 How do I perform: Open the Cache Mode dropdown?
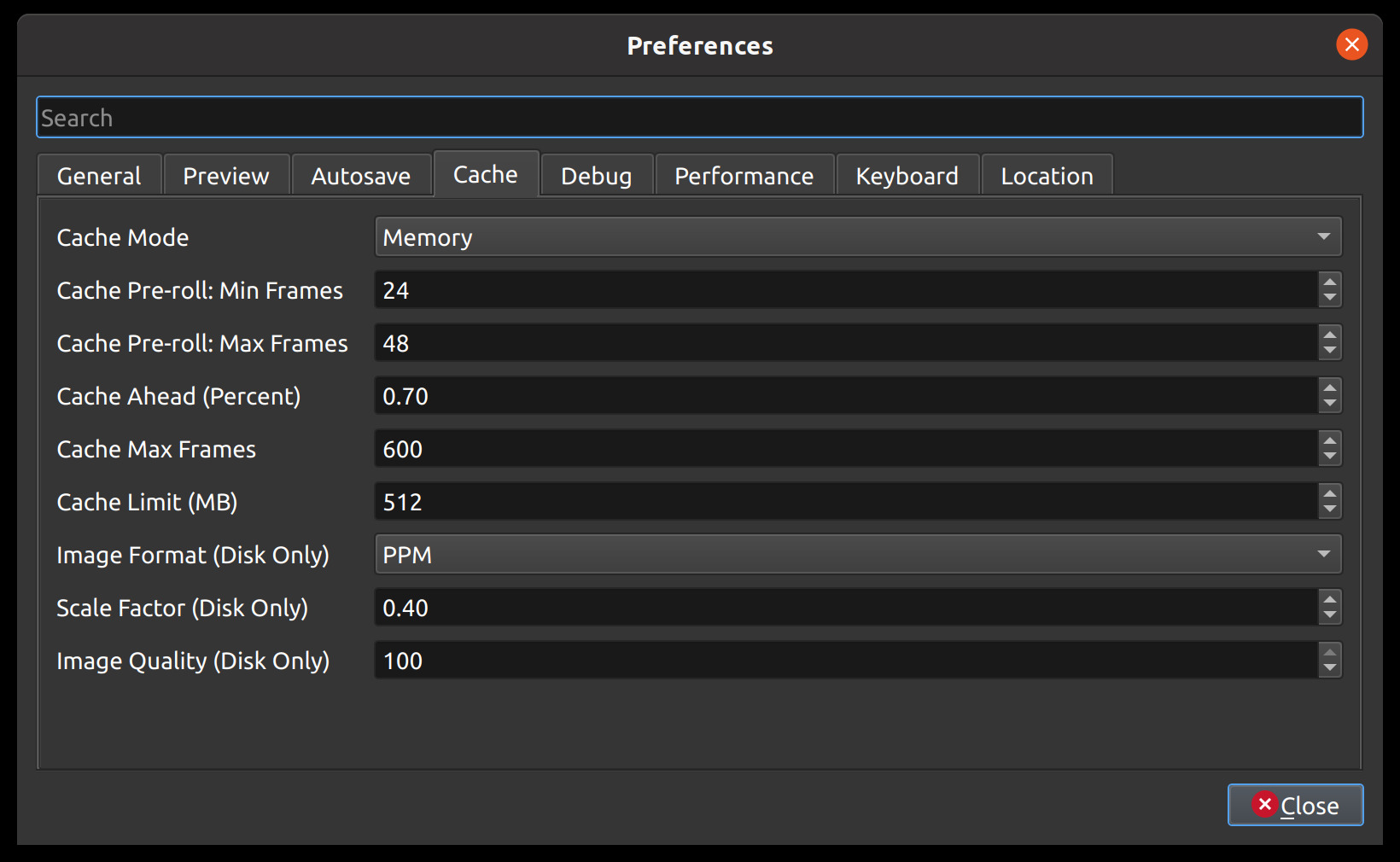point(854,236)
